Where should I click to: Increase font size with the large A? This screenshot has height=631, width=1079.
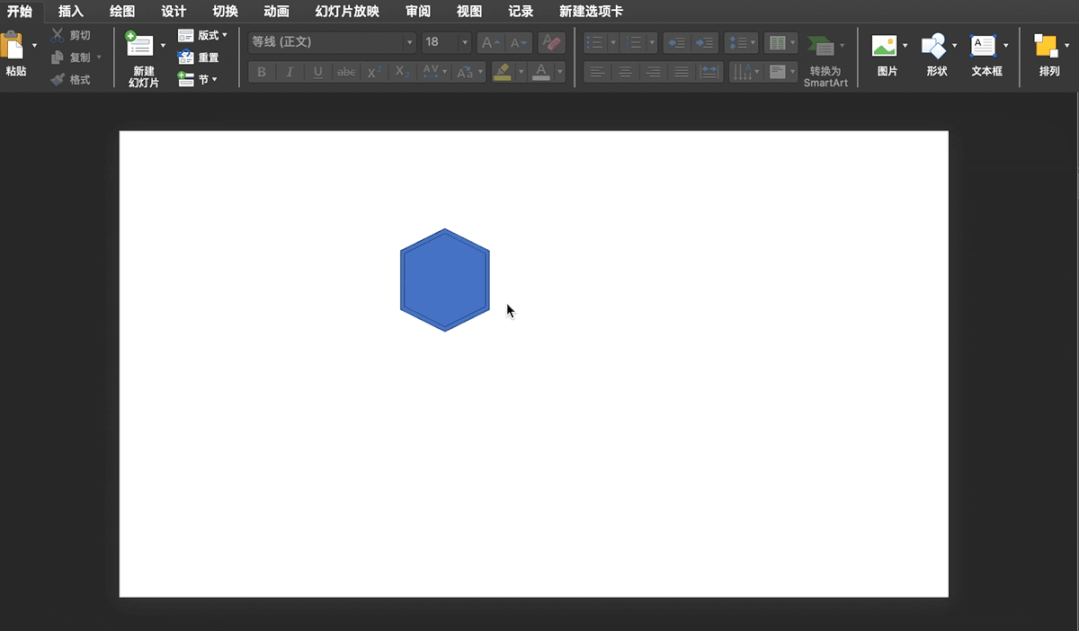[x=490, y=43]
